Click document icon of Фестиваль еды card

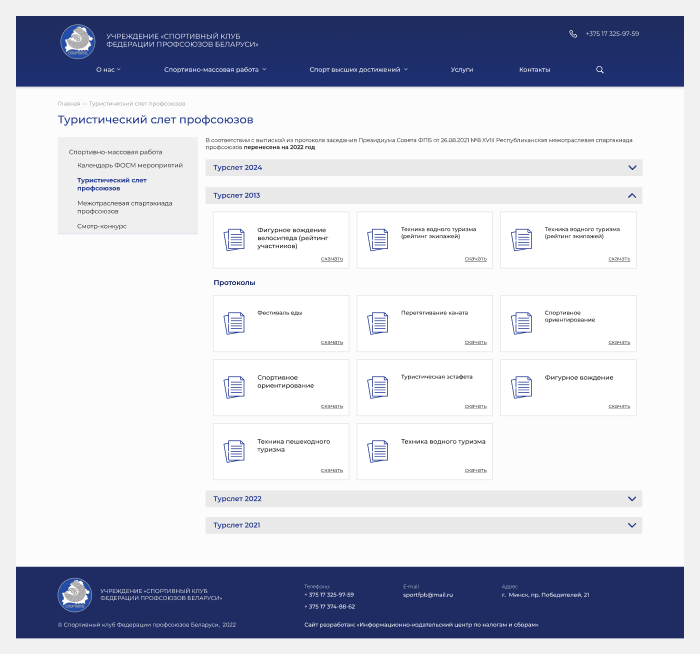(x=234, y=323)
